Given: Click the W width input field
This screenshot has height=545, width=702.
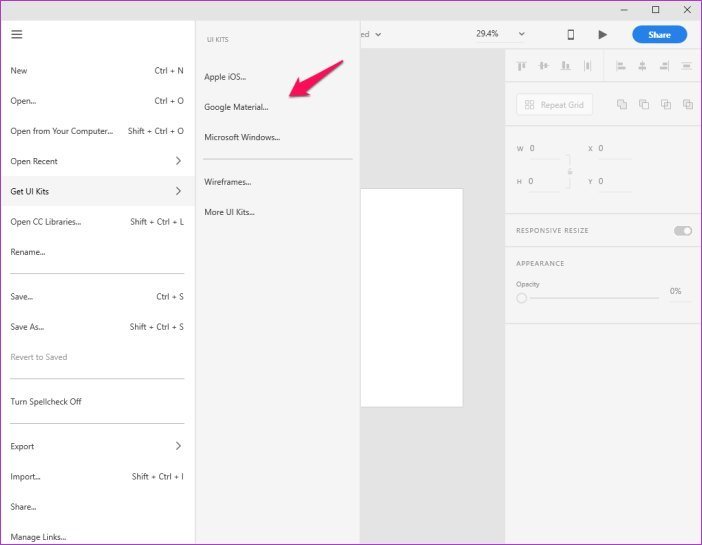Looking at the screenshot, I should point(544,149).
